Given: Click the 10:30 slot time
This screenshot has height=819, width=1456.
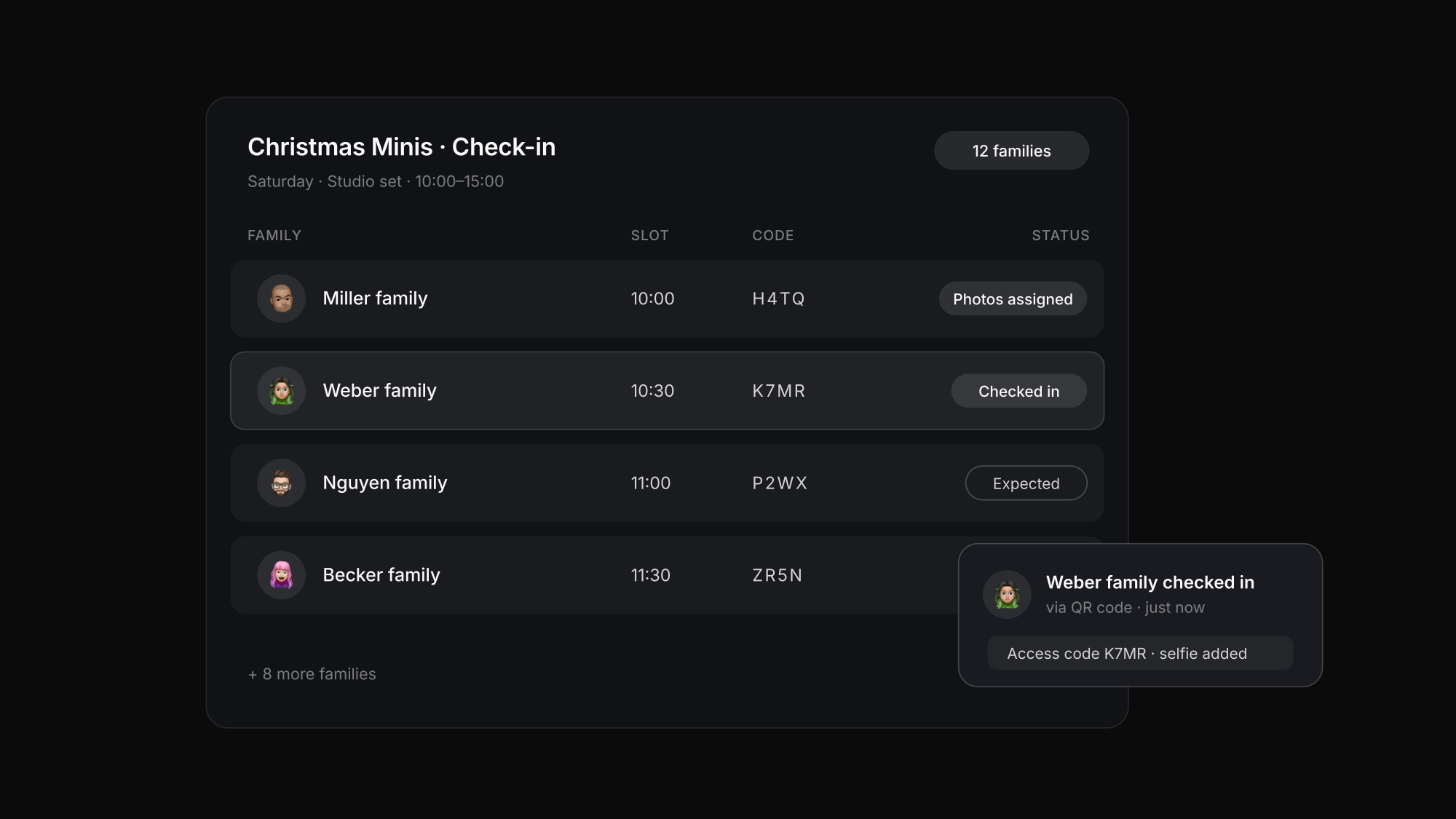Looking at the screenshot, I should (652, 391).
